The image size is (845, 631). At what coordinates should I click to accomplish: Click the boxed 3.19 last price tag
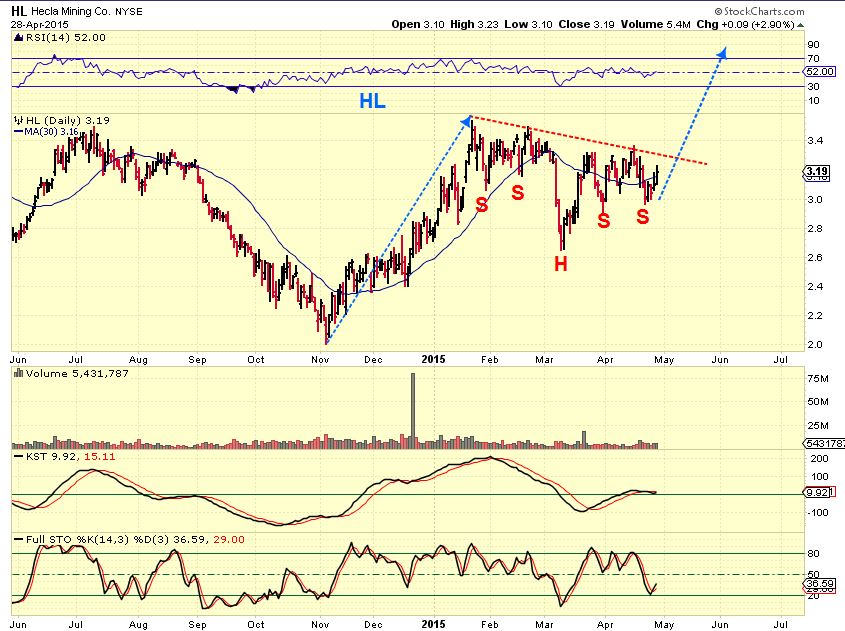tap(817, 172)
